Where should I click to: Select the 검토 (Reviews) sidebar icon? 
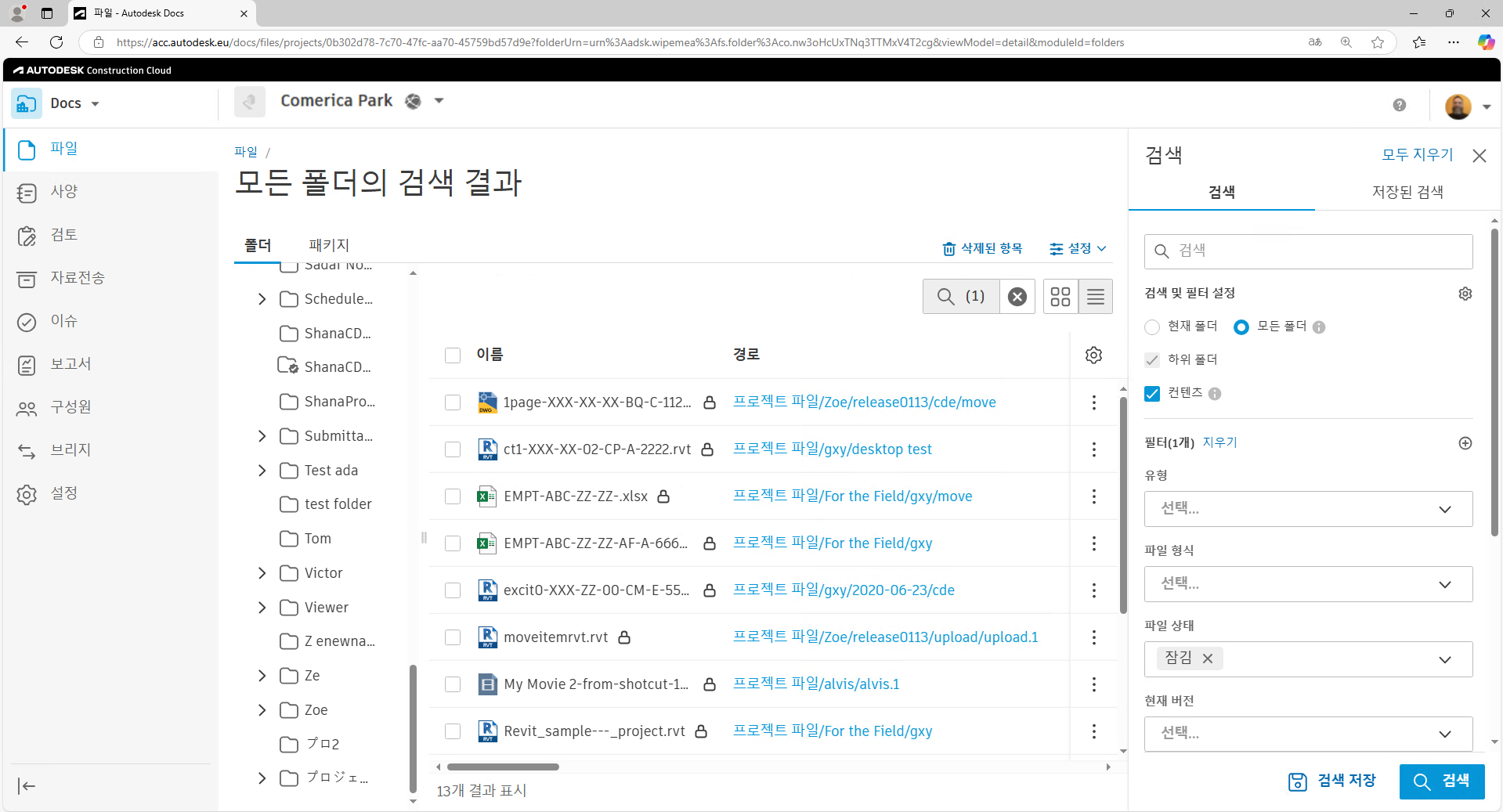click(27, 236)
